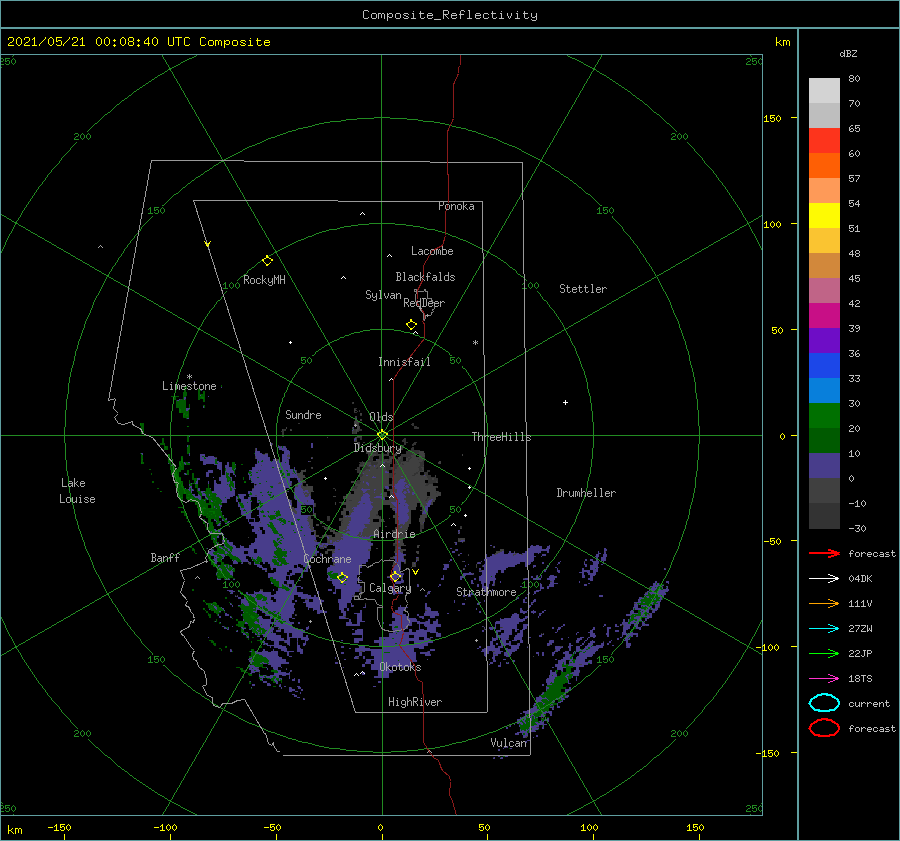
Task: Click the yellow diamond marker at Calgary
Action: tap(395, 576)
